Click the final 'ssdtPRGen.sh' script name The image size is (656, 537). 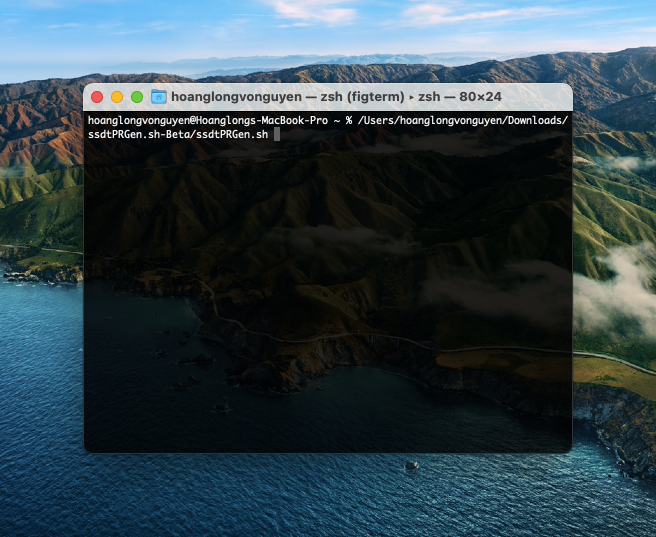[x=231, y=134]
